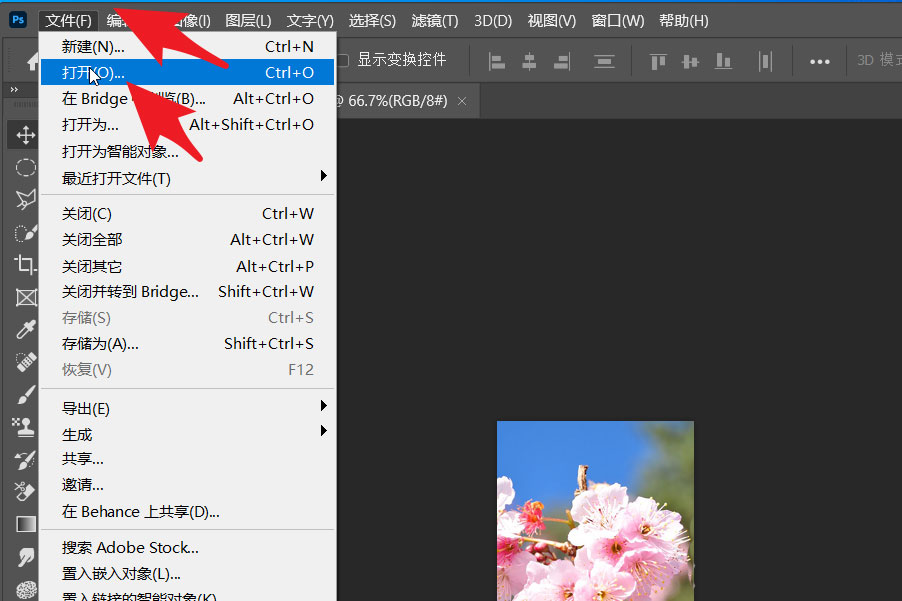The image size is (902, 601).
Task: Choose 搜索 Adobe Stock... menu item
Action: click(x=188, y=548)
